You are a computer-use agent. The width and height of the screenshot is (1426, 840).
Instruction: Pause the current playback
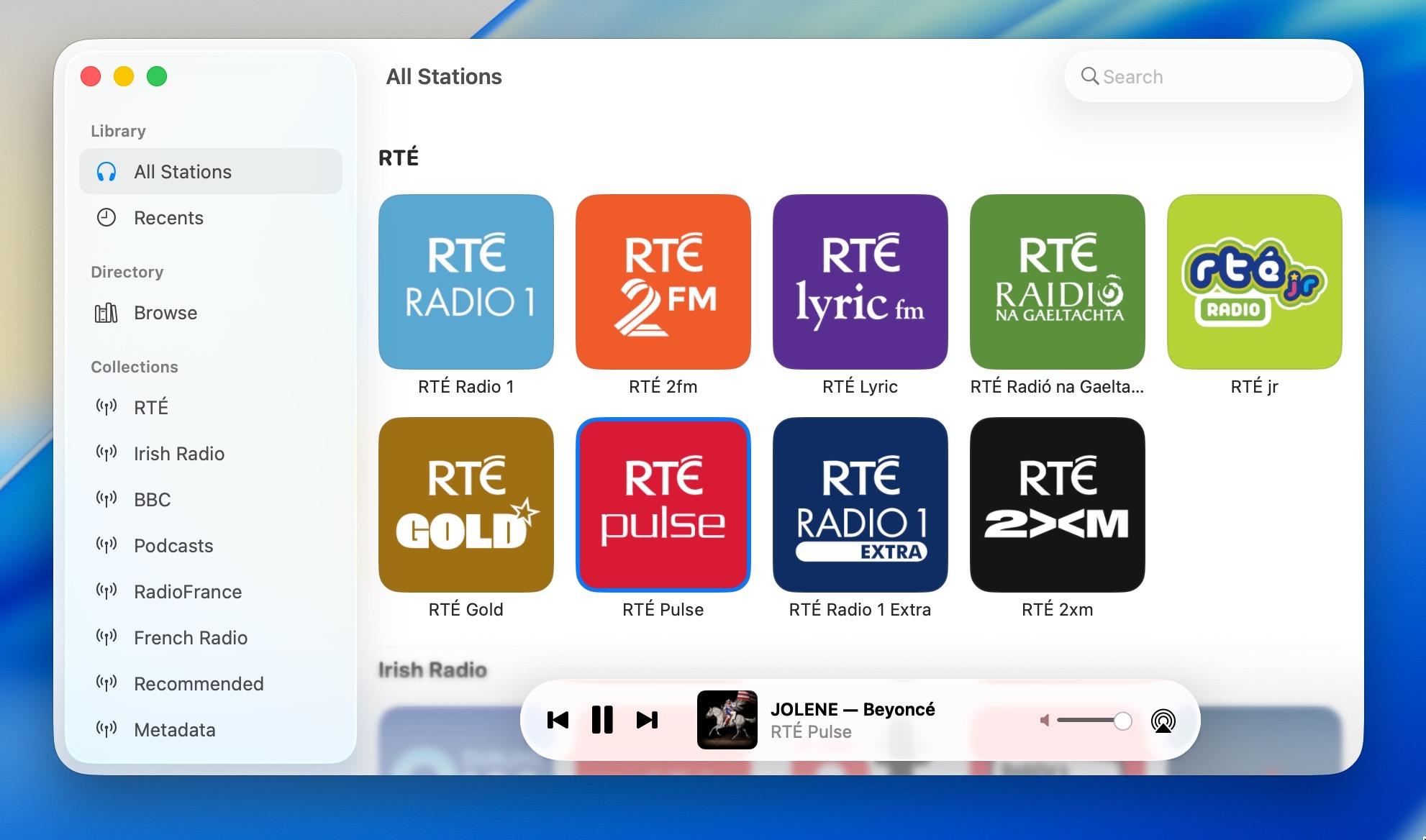(x=602, y=720)
